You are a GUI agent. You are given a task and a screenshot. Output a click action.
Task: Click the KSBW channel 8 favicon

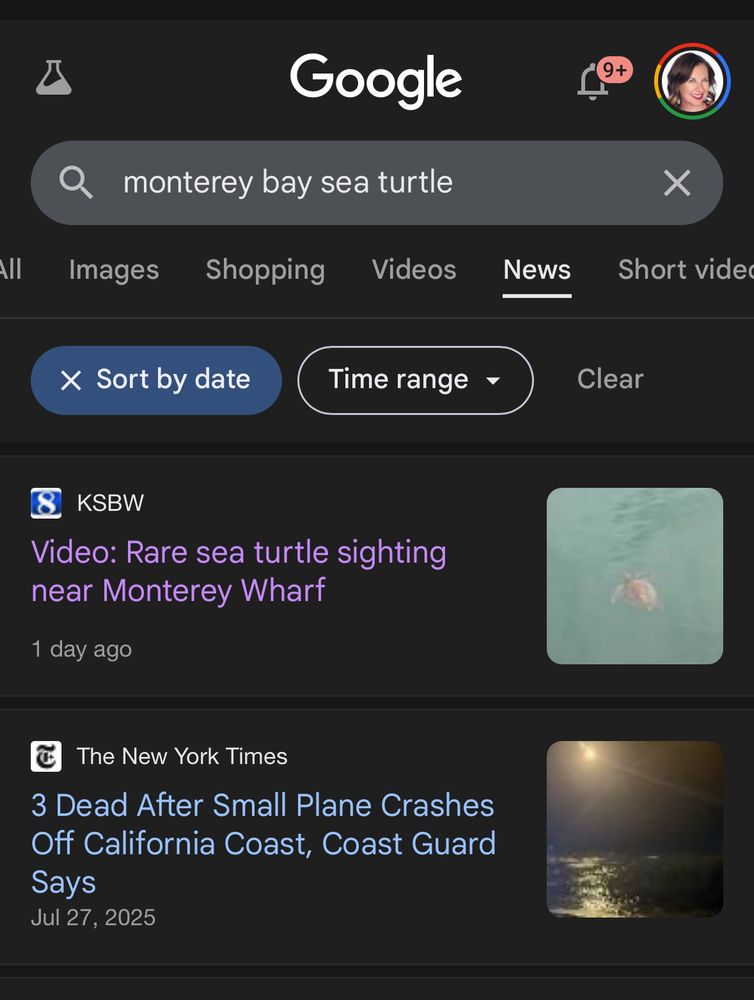click(x=45, y=503)
